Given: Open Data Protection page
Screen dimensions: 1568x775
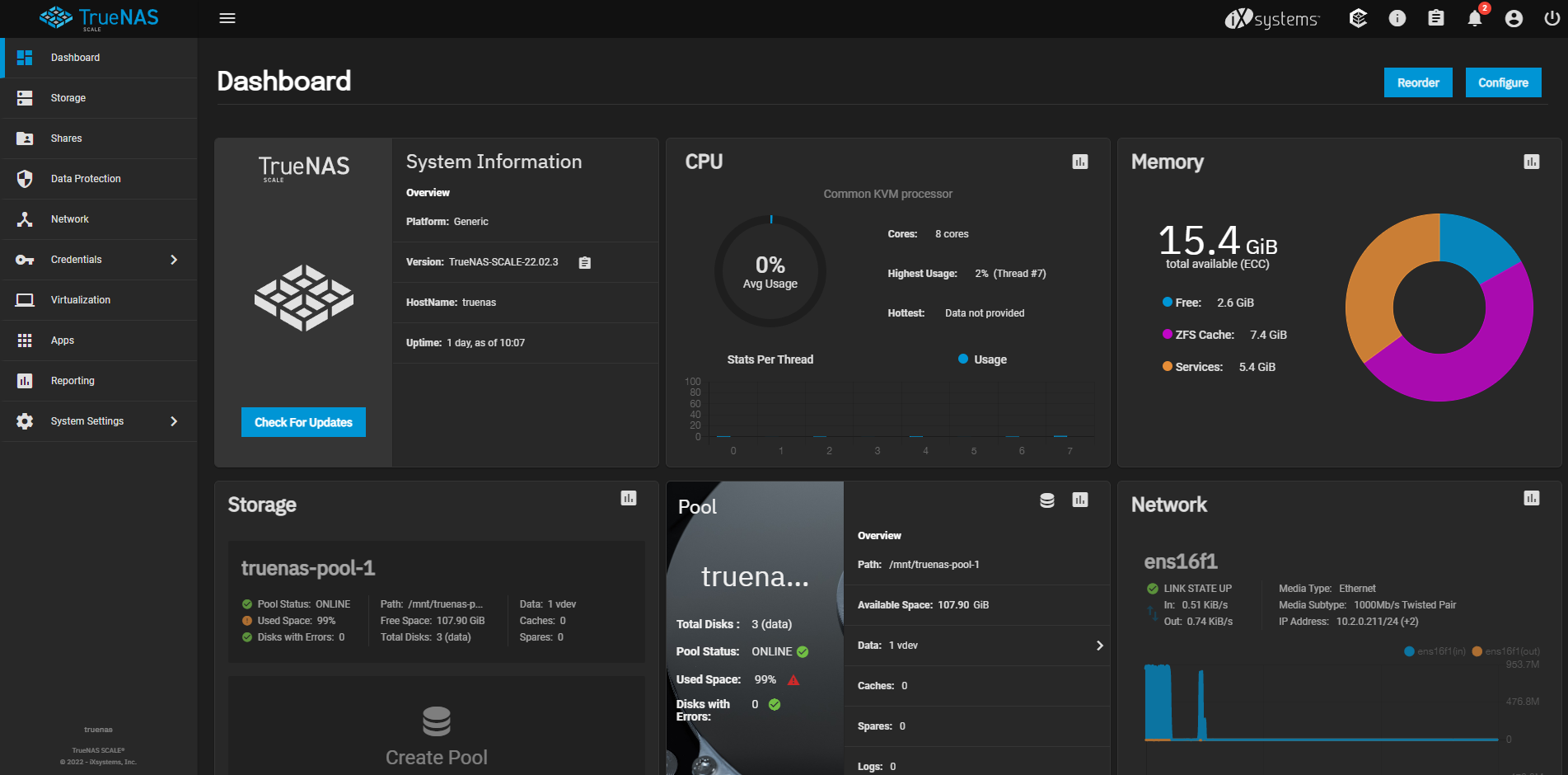Looking at the screenshot, I should pos(100,179).
